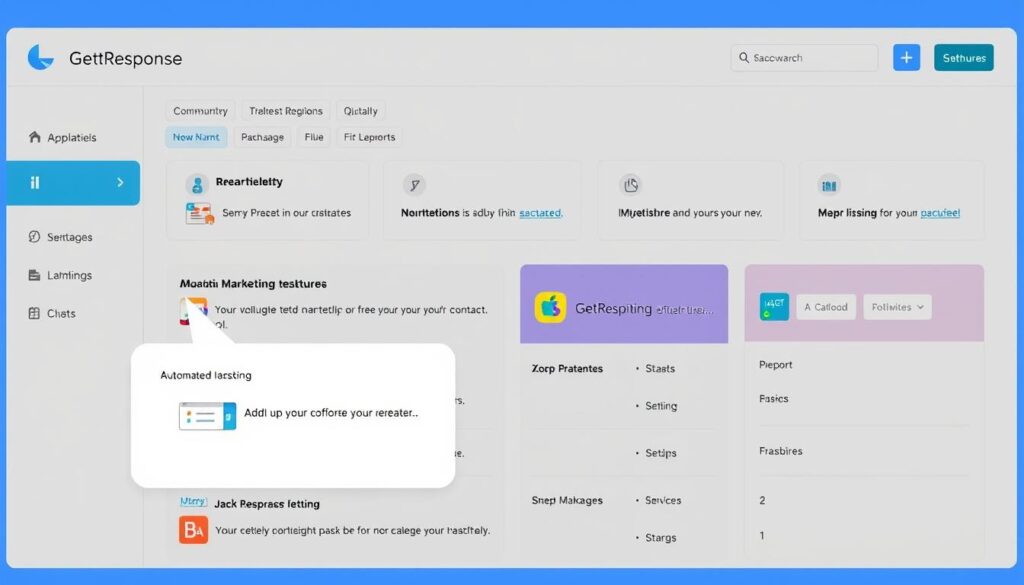Open Appliatiels home icon in sidebar

coord(35,138)
